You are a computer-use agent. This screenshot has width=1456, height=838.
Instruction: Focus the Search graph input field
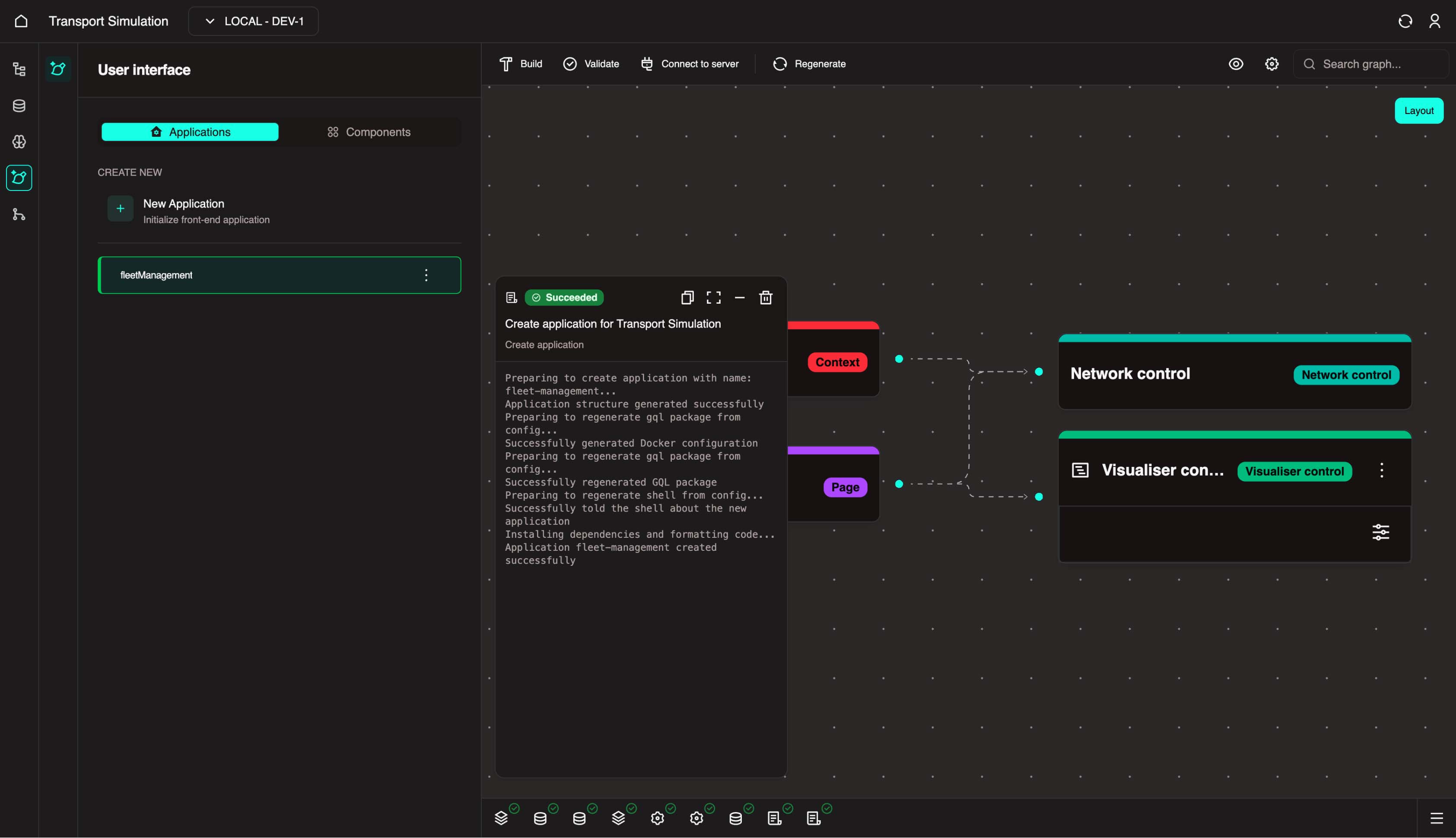coord(1370,64)
